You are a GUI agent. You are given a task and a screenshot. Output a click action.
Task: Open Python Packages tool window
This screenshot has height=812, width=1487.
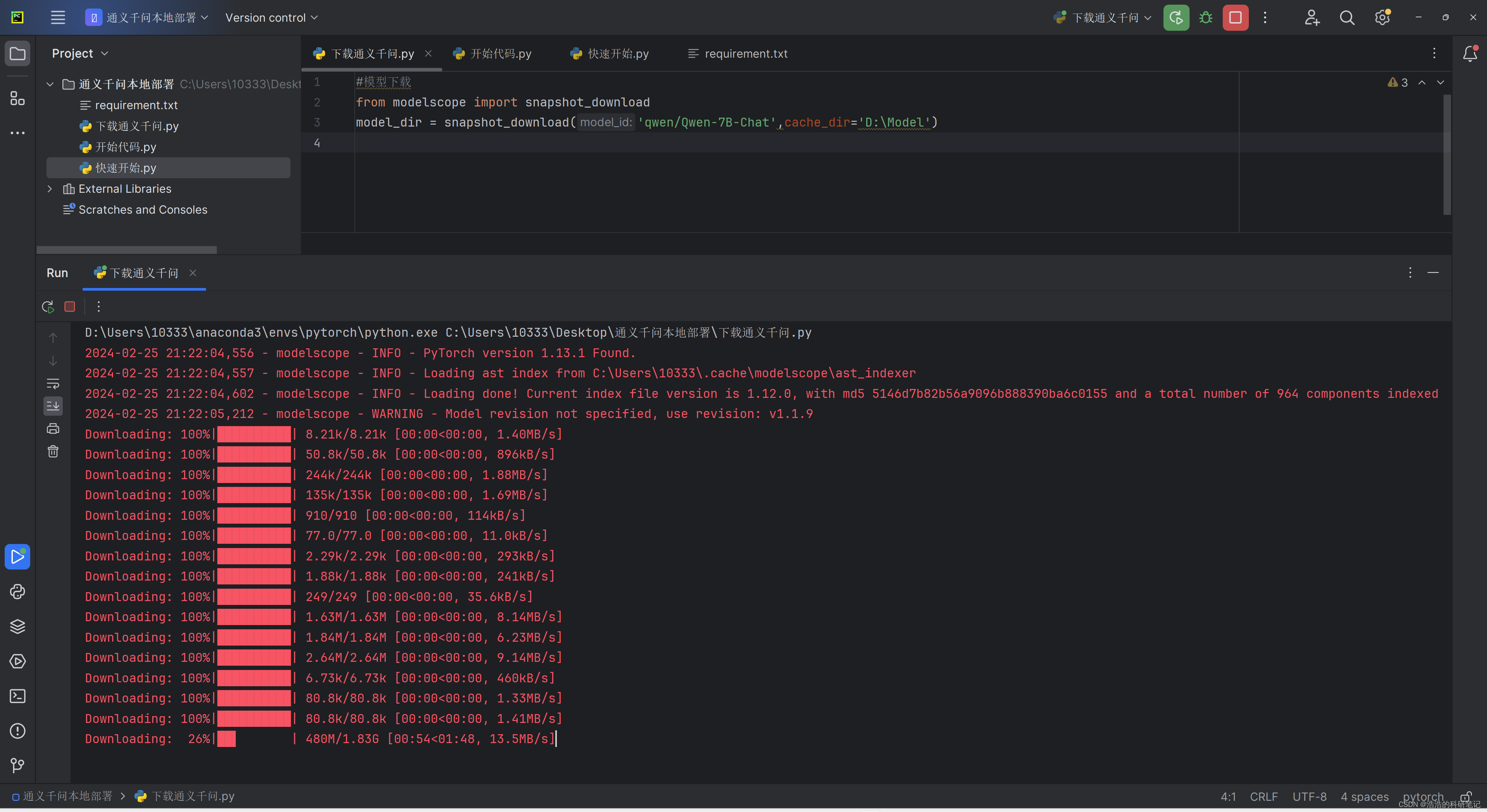point(17,626)
